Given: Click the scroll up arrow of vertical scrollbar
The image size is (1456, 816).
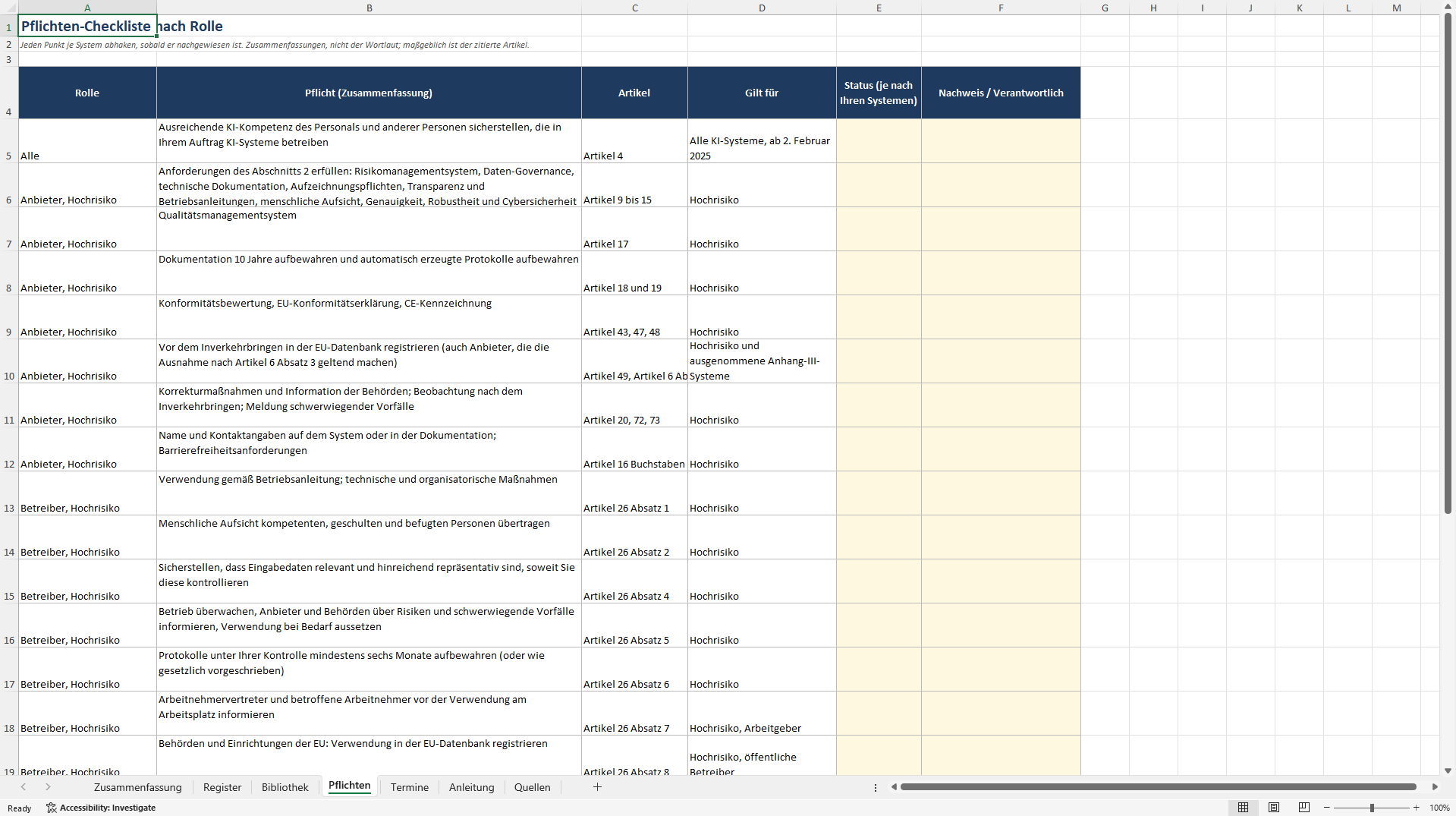Looking at the screenshot, I should pos(1448,6).
